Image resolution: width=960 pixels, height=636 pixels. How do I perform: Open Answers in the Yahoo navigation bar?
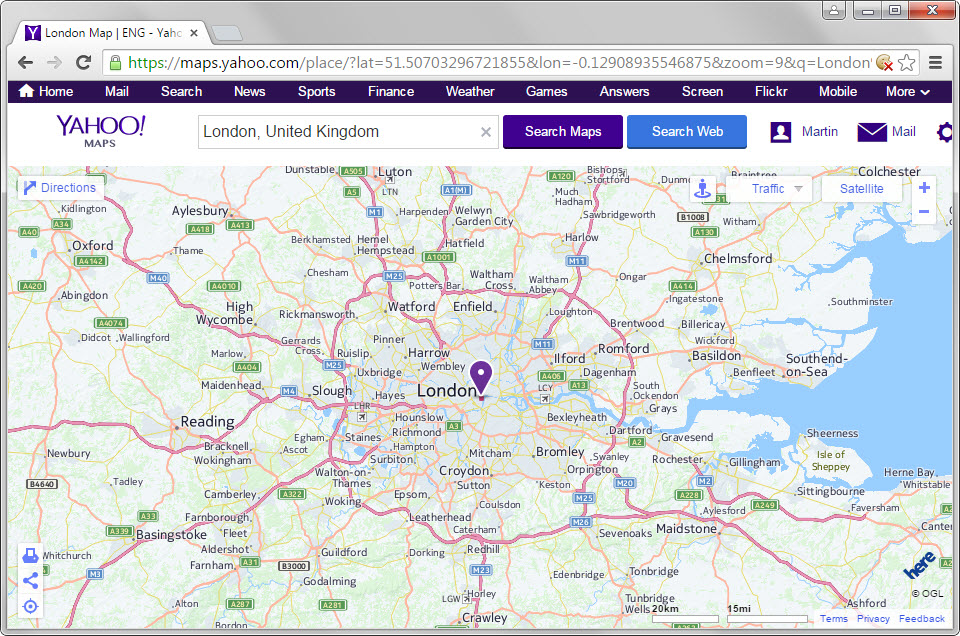tap(624, 91)
